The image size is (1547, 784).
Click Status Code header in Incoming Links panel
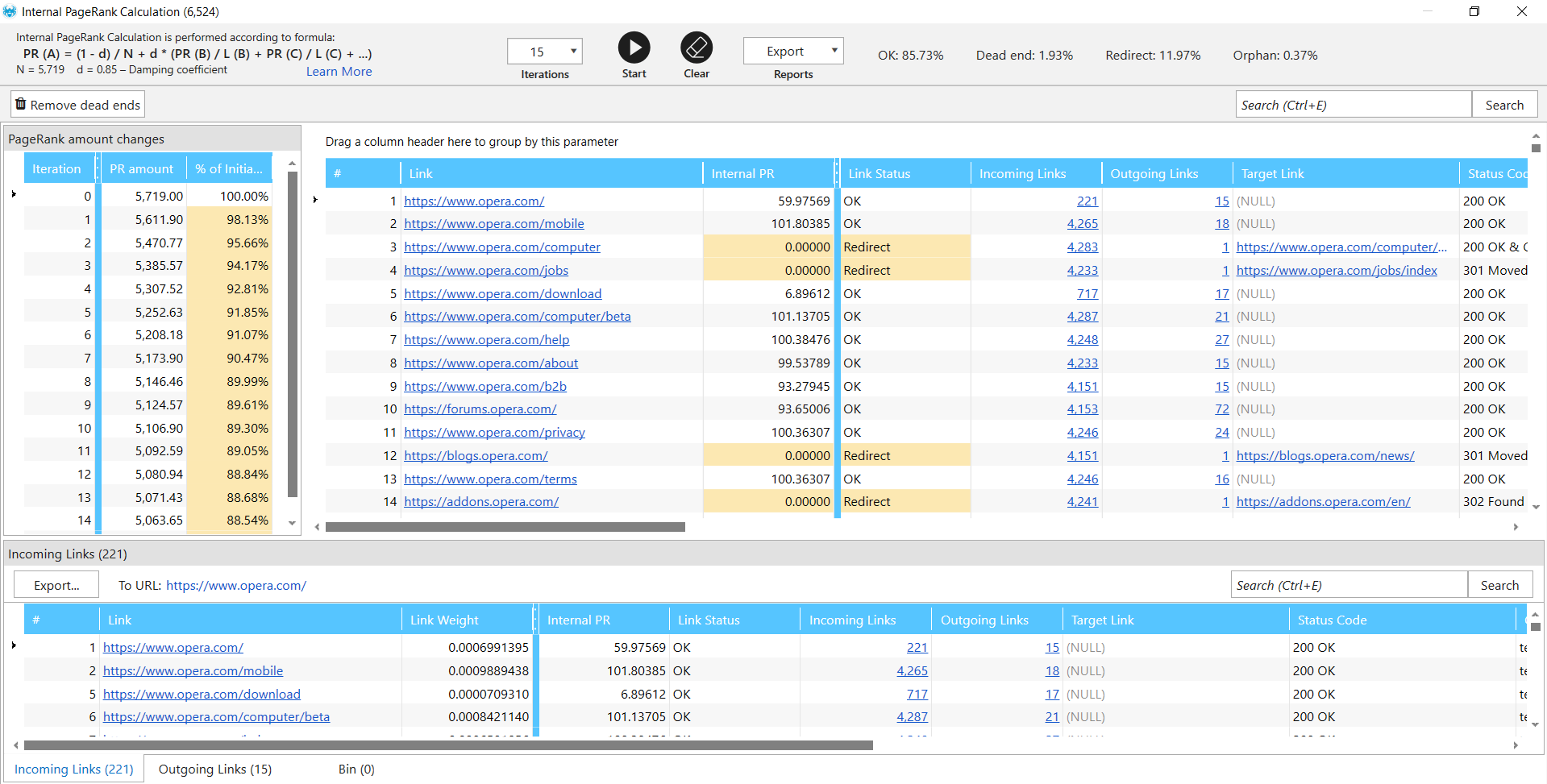click(1401, 620)
